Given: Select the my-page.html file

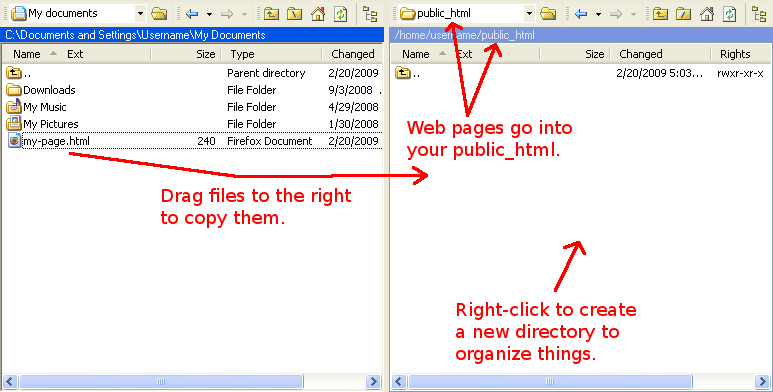Looking at the screenshot, I should point(193,141).
